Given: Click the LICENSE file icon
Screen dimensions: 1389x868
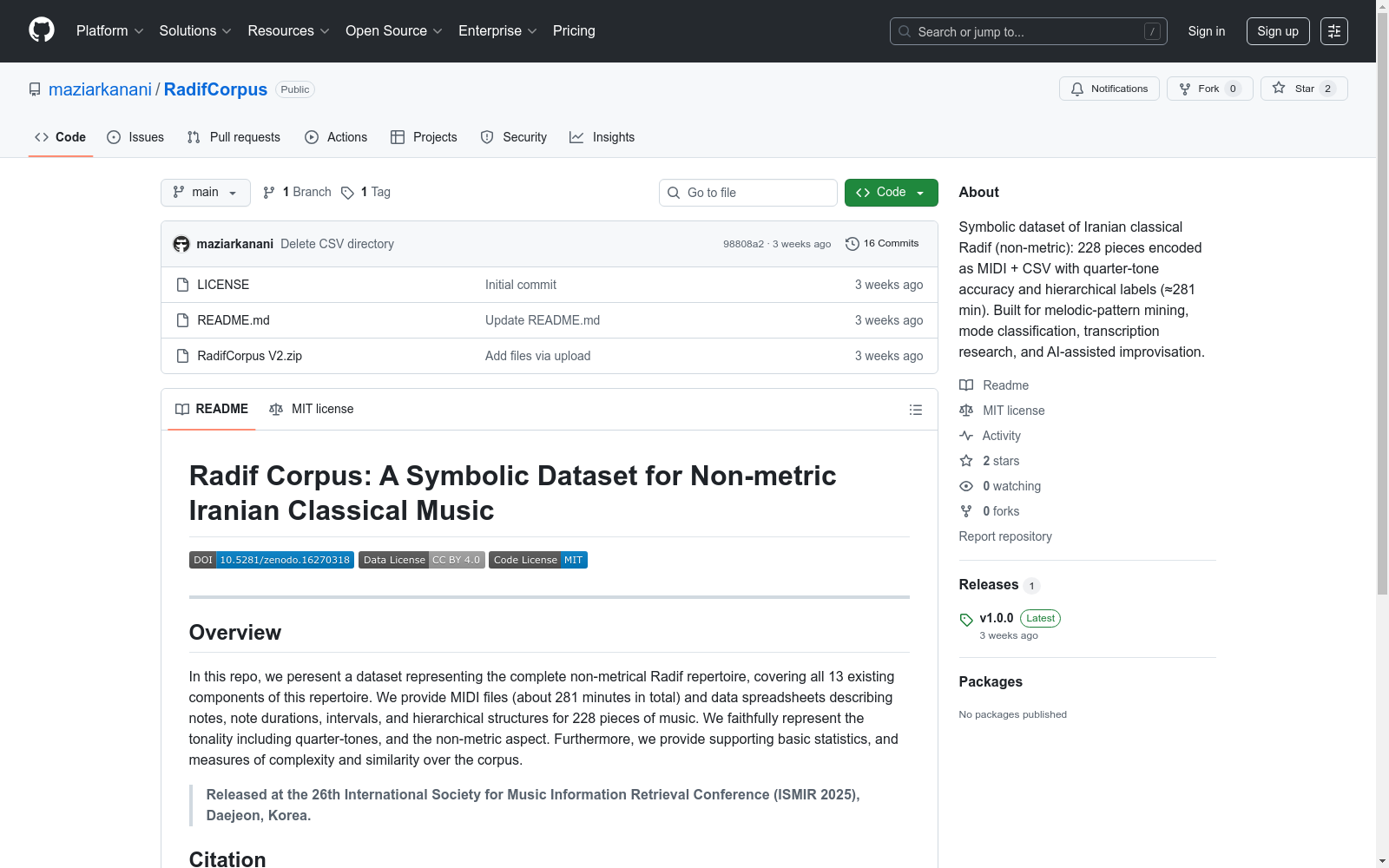Looking at the screenshot, I should tap(182, 285).
